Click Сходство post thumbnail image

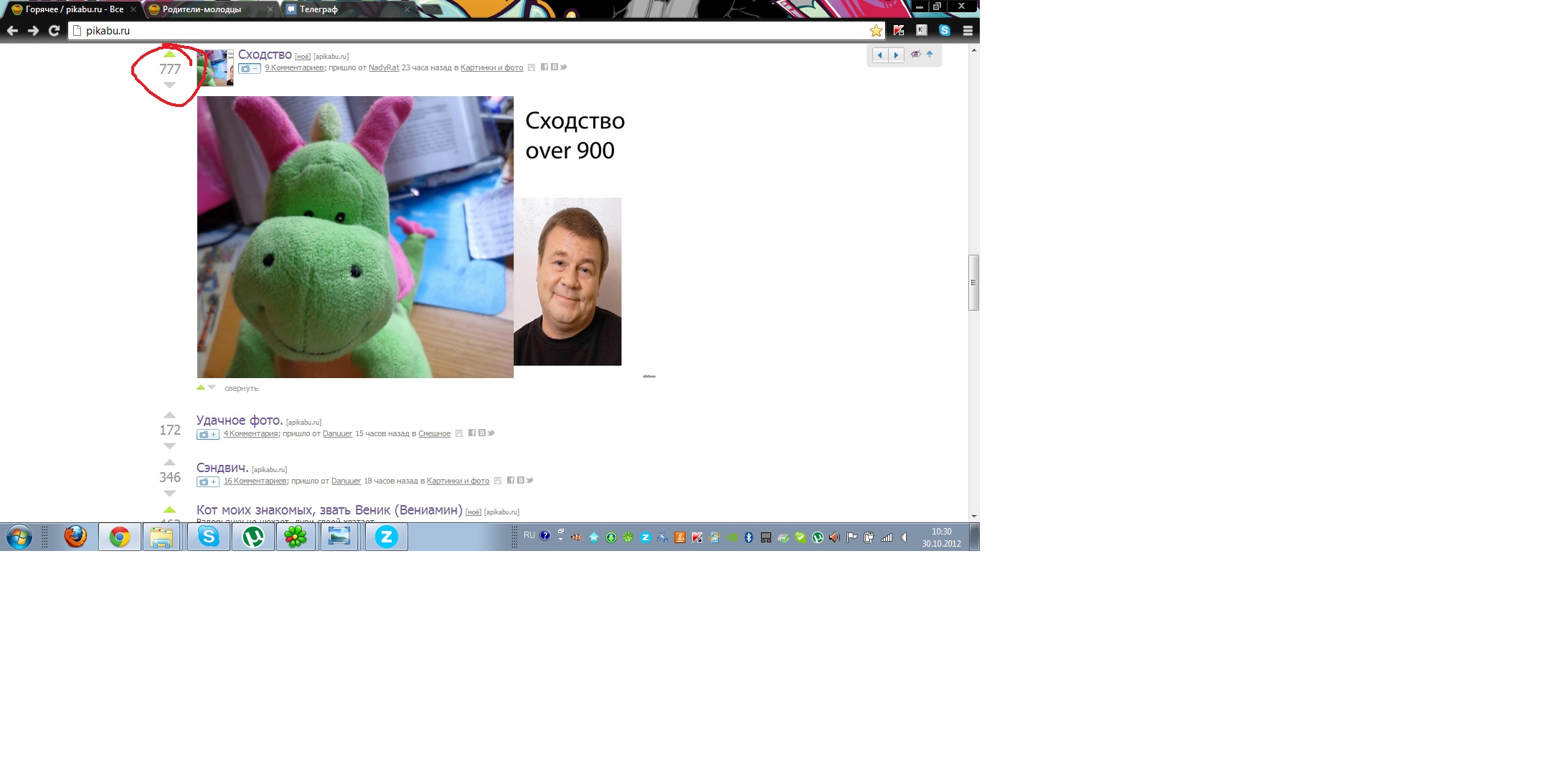tap(215, 67)
